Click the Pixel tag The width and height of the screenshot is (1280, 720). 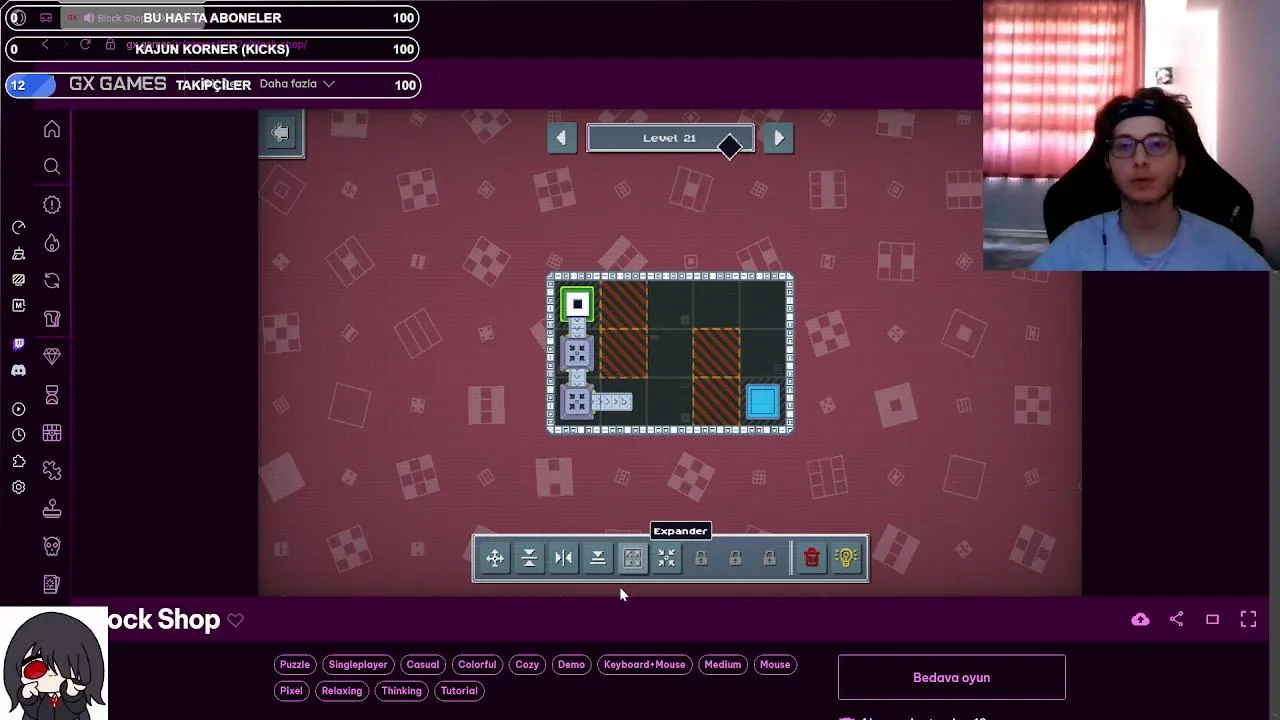point(291,690)
